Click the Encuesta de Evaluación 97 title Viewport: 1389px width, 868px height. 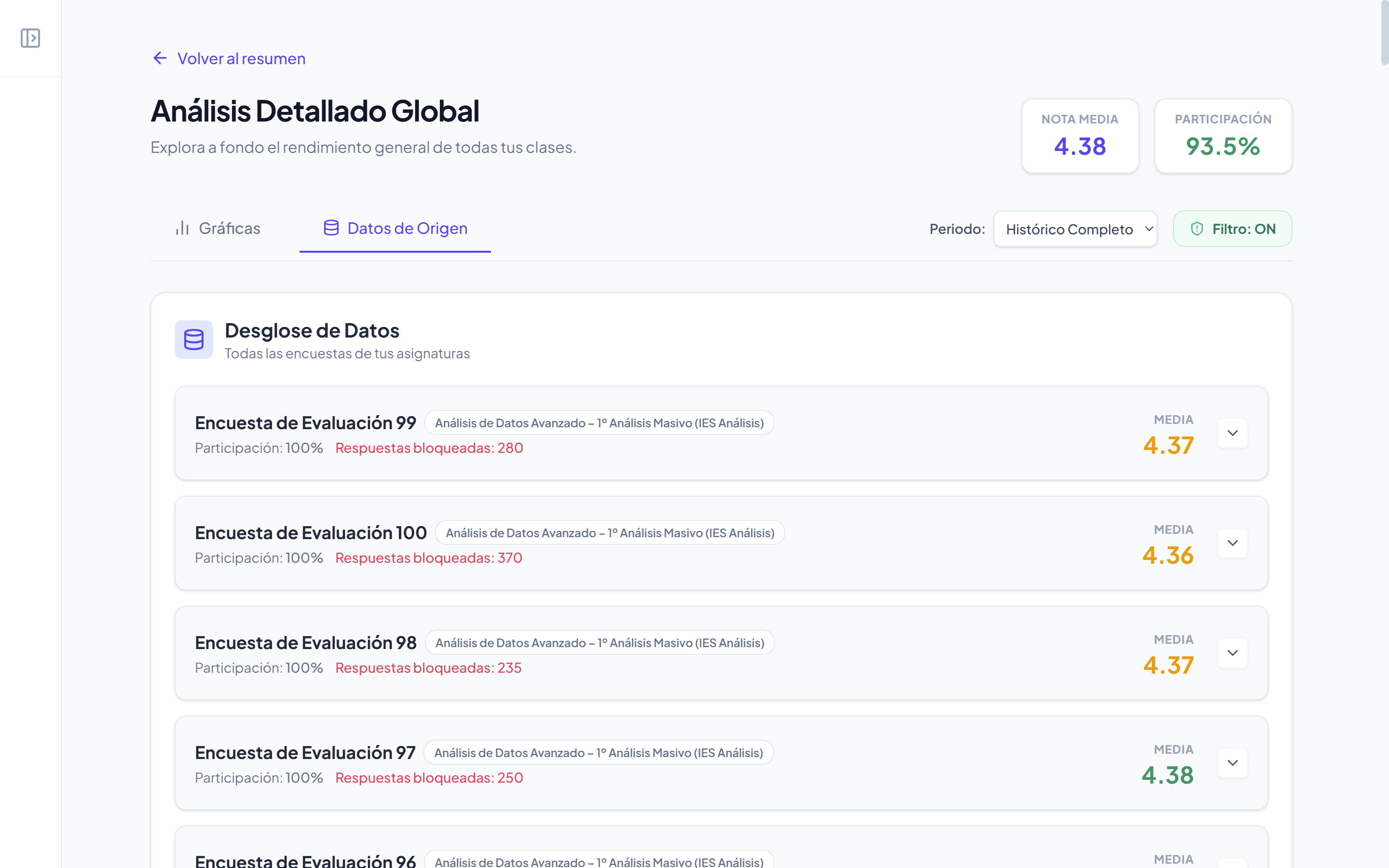pos(305,753)
